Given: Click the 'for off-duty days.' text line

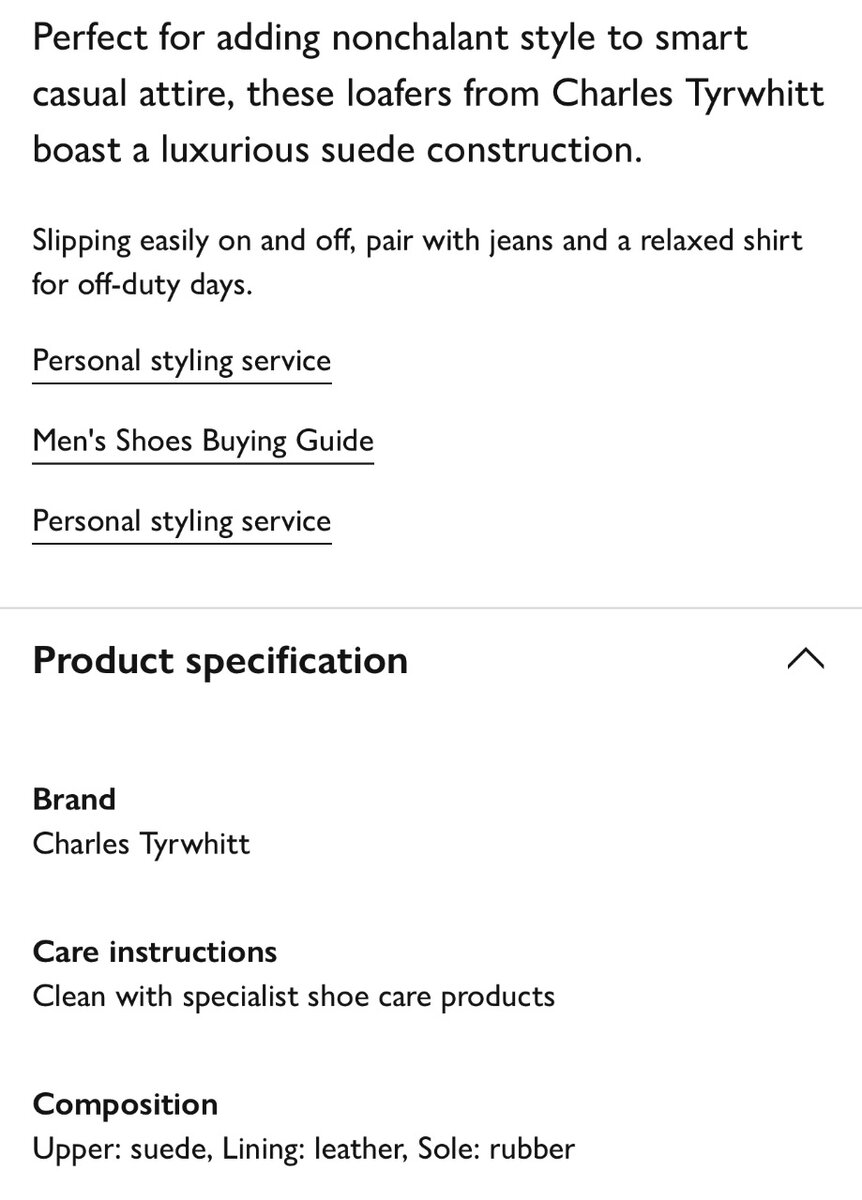Looking at the screenshot, I should tap(143, 284).
